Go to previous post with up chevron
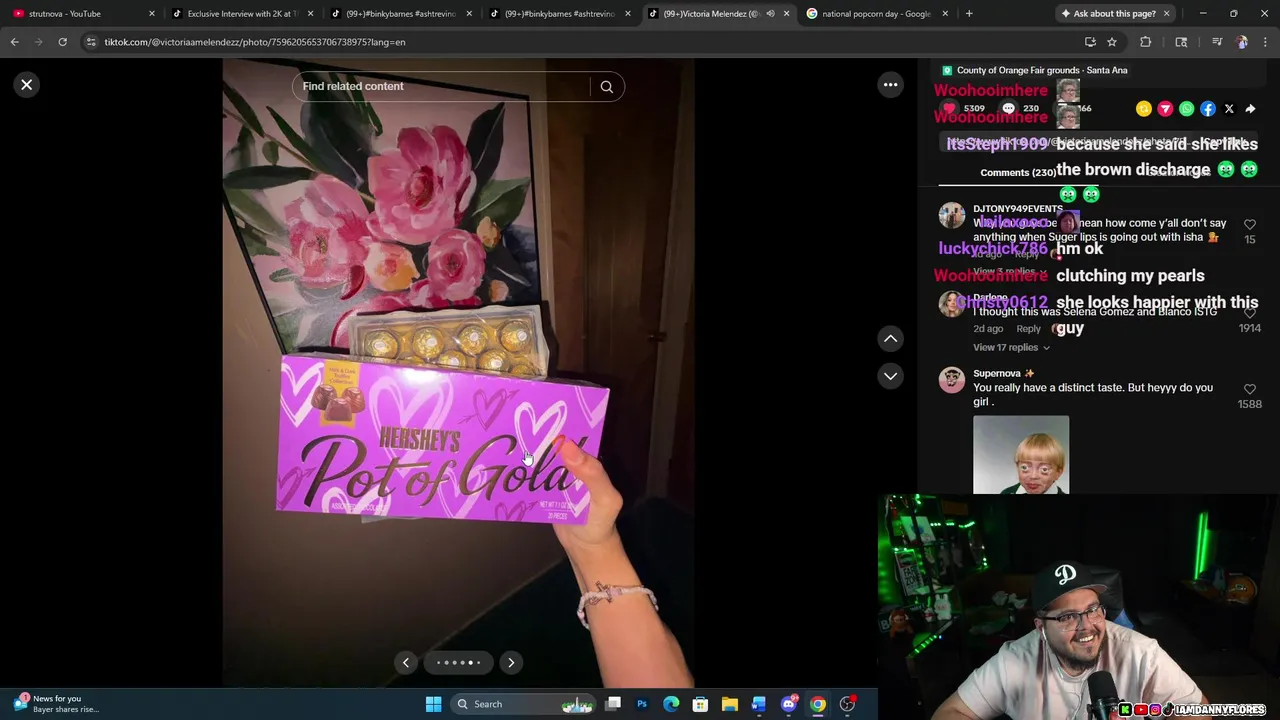Screen dimensions: 1280x720 click(890, 339)
